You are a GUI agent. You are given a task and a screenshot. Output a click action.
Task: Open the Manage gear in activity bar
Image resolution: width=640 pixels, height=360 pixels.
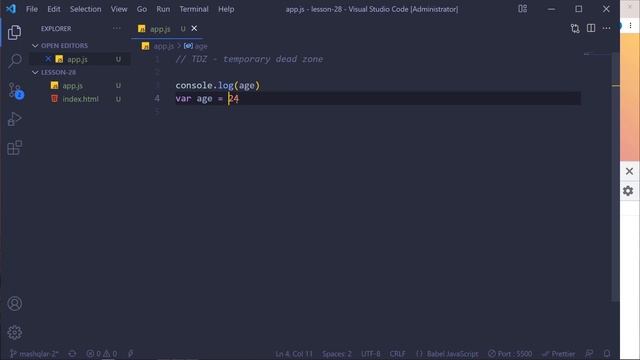(15, 333)
